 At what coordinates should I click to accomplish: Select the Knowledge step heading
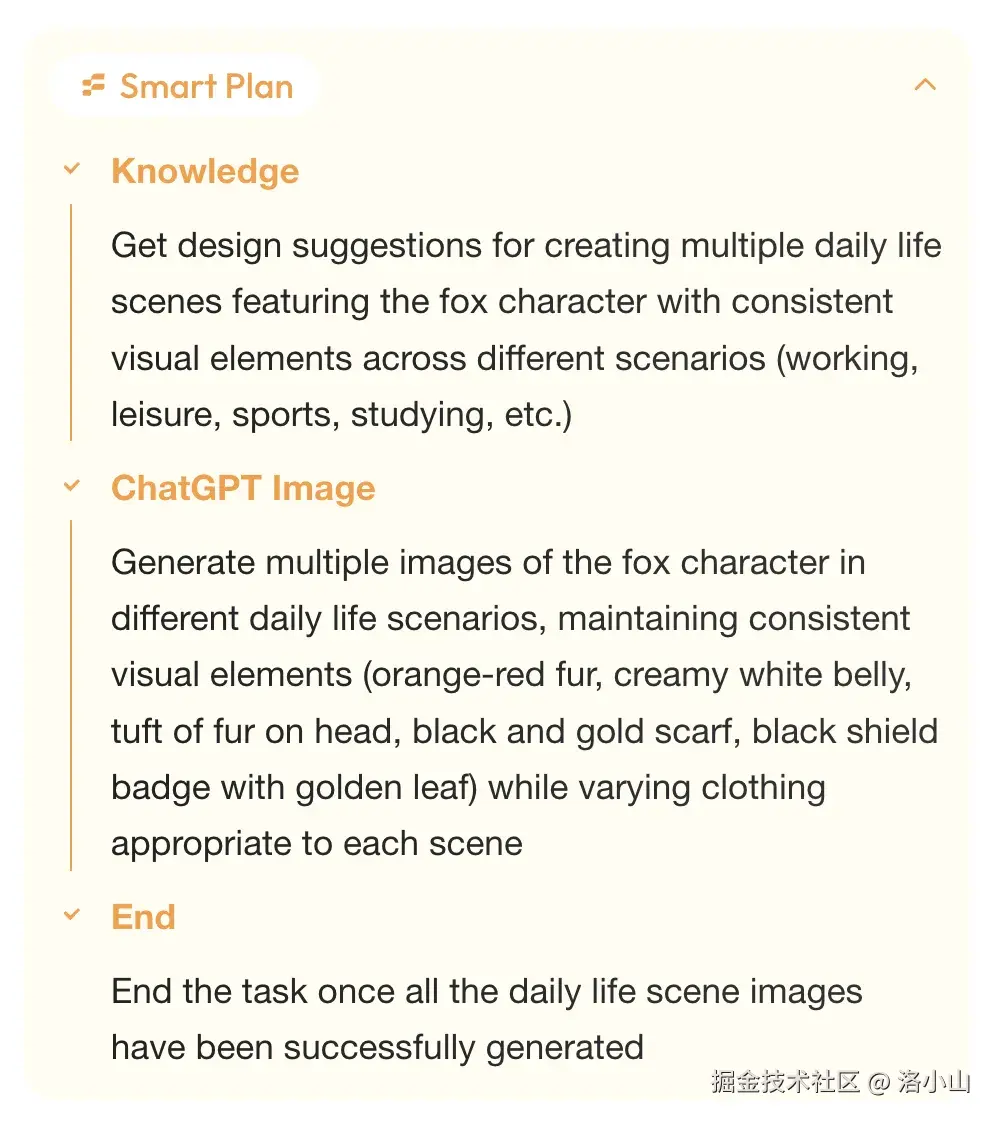(x=205, y=171)
